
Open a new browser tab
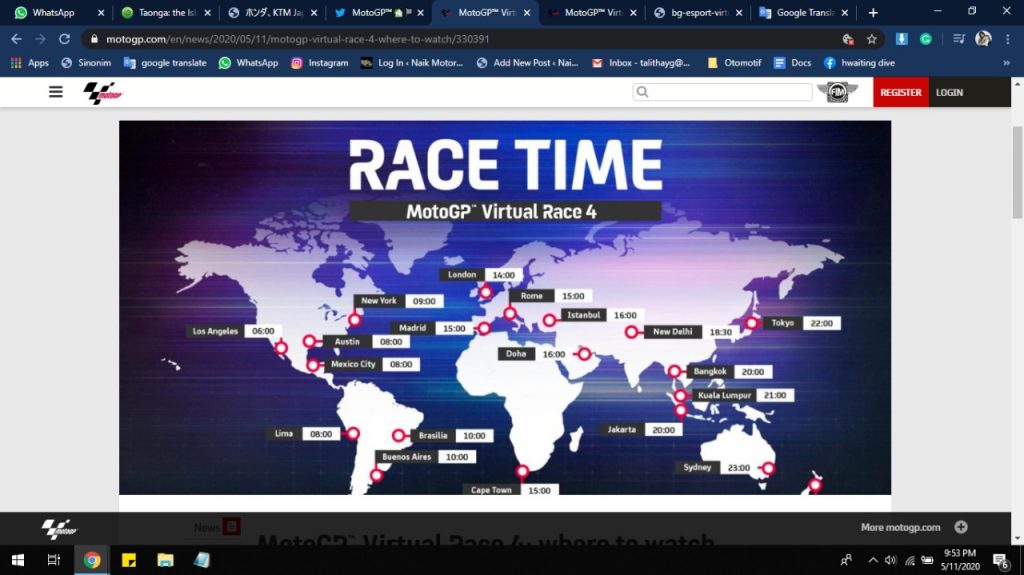(873, 13)
